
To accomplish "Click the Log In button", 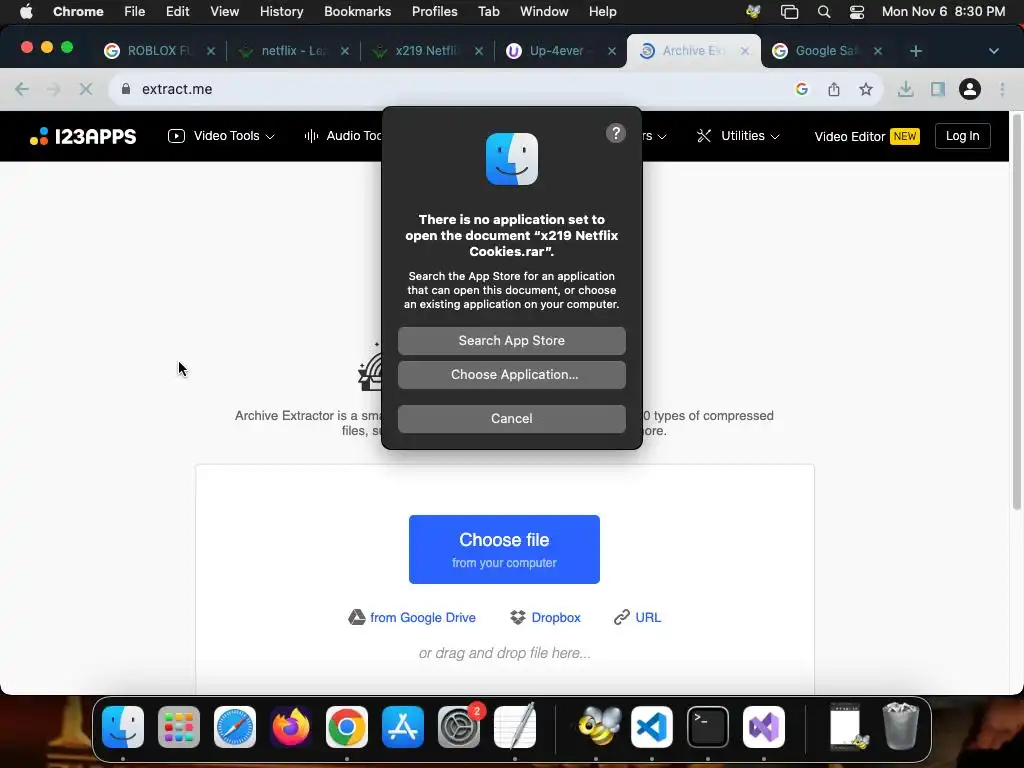I will click(963, 136).
